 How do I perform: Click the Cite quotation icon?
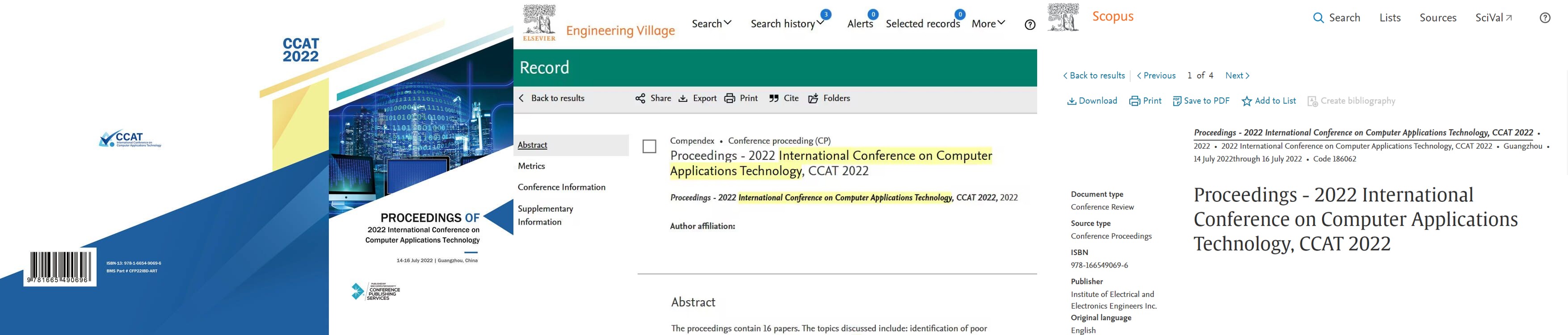pos(773,99)
